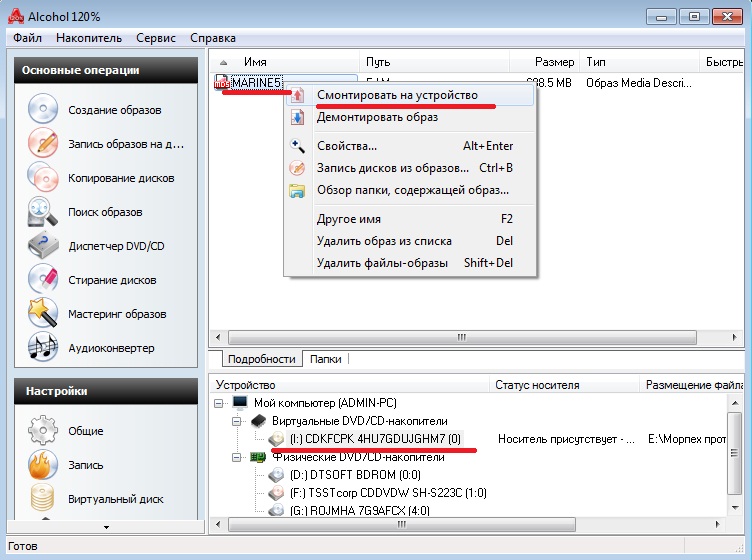
Task: Choose Удалить образ из списка
Action: tap(410, 241)
